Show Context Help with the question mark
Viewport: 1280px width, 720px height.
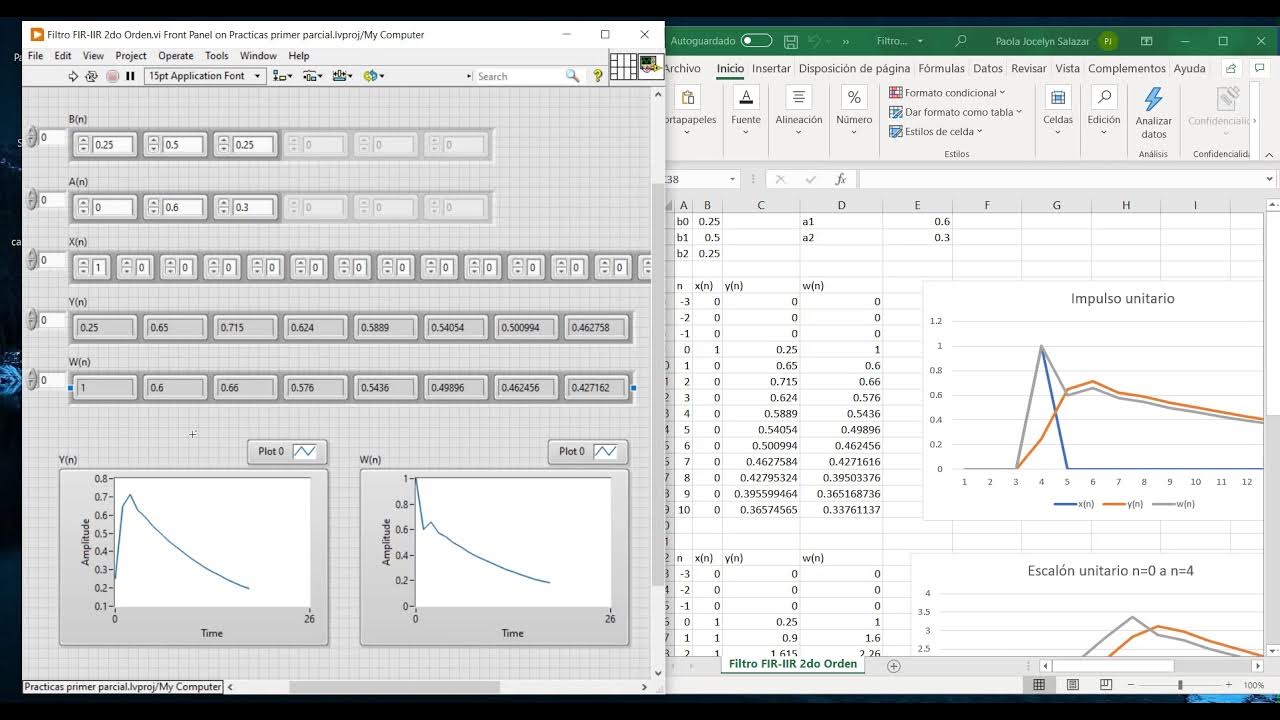[x=598, y=76]
